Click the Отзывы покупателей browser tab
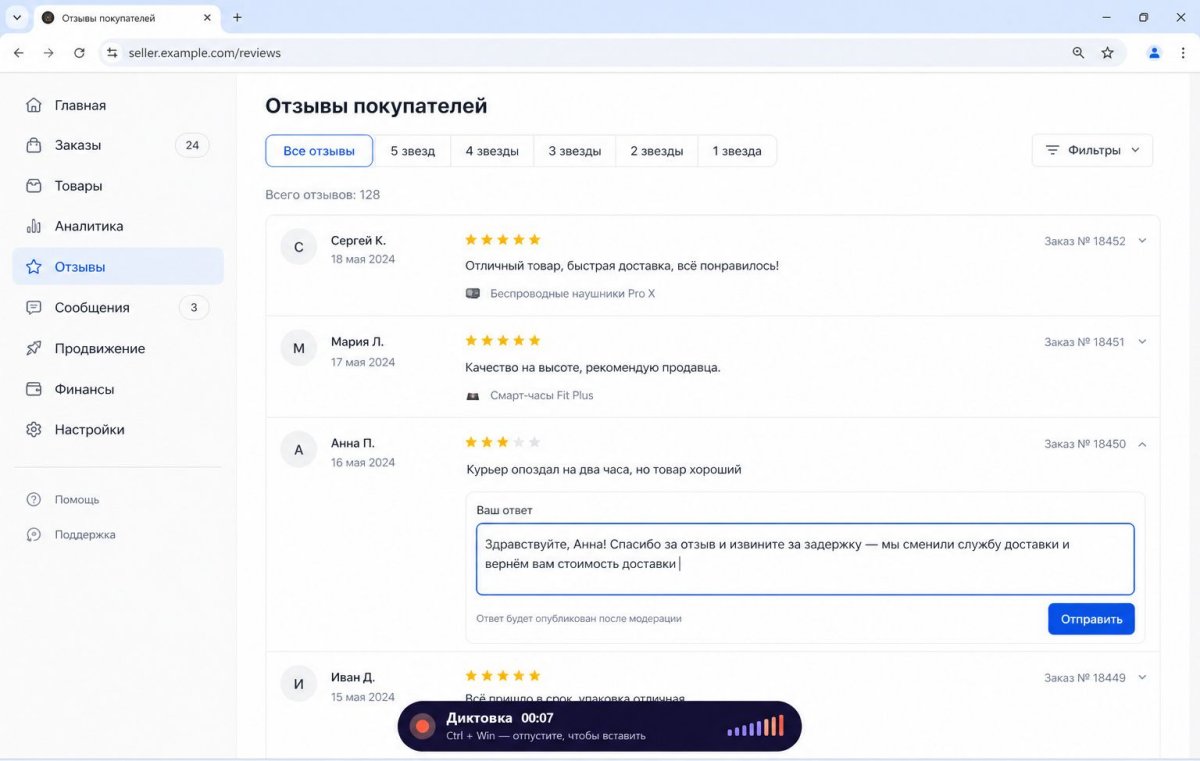Image resolution: width=1200 pixels, height=761 pixels. (x=126, y=18)
